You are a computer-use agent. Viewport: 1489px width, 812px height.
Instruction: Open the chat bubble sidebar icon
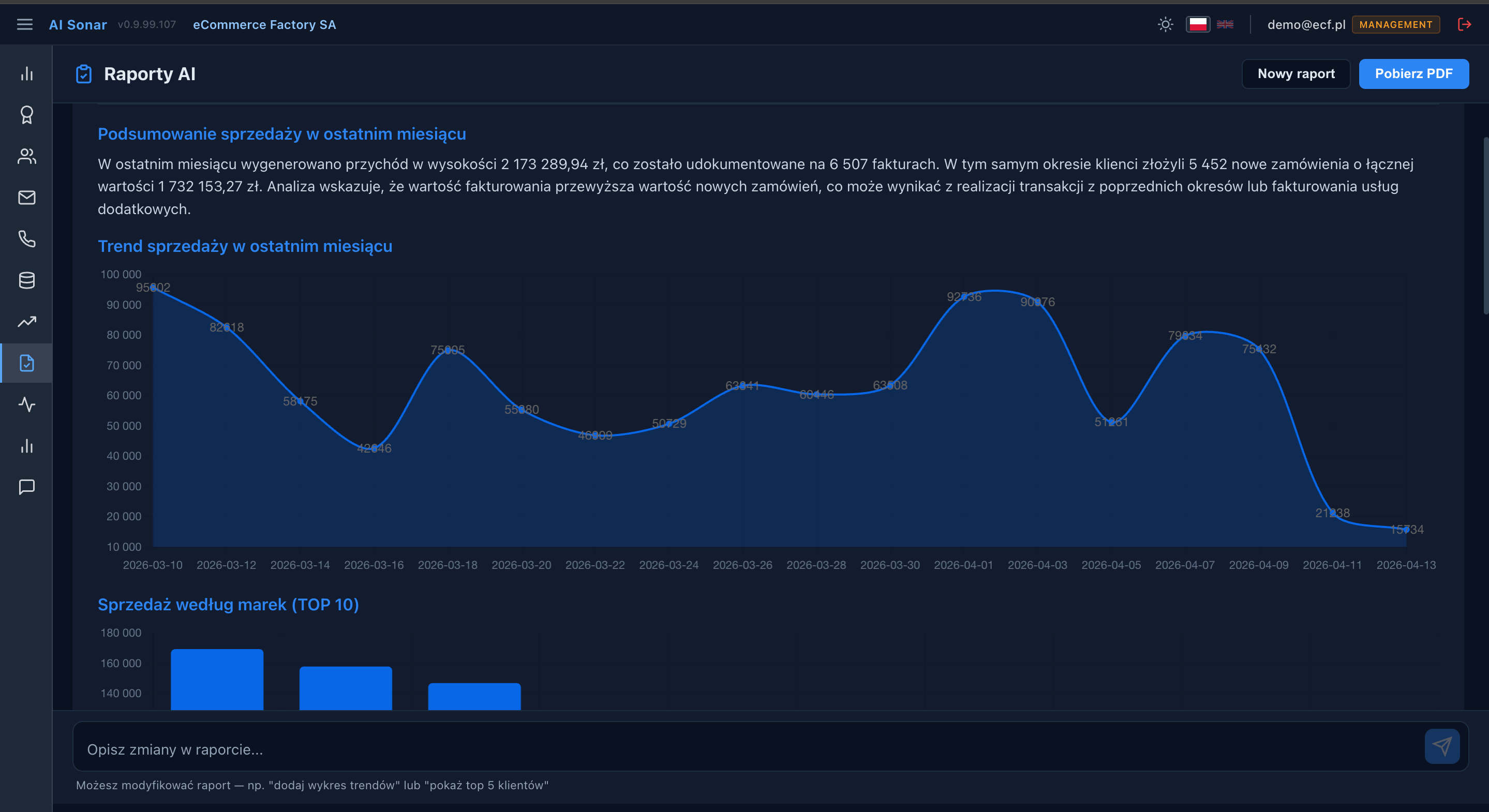point(26,487)
